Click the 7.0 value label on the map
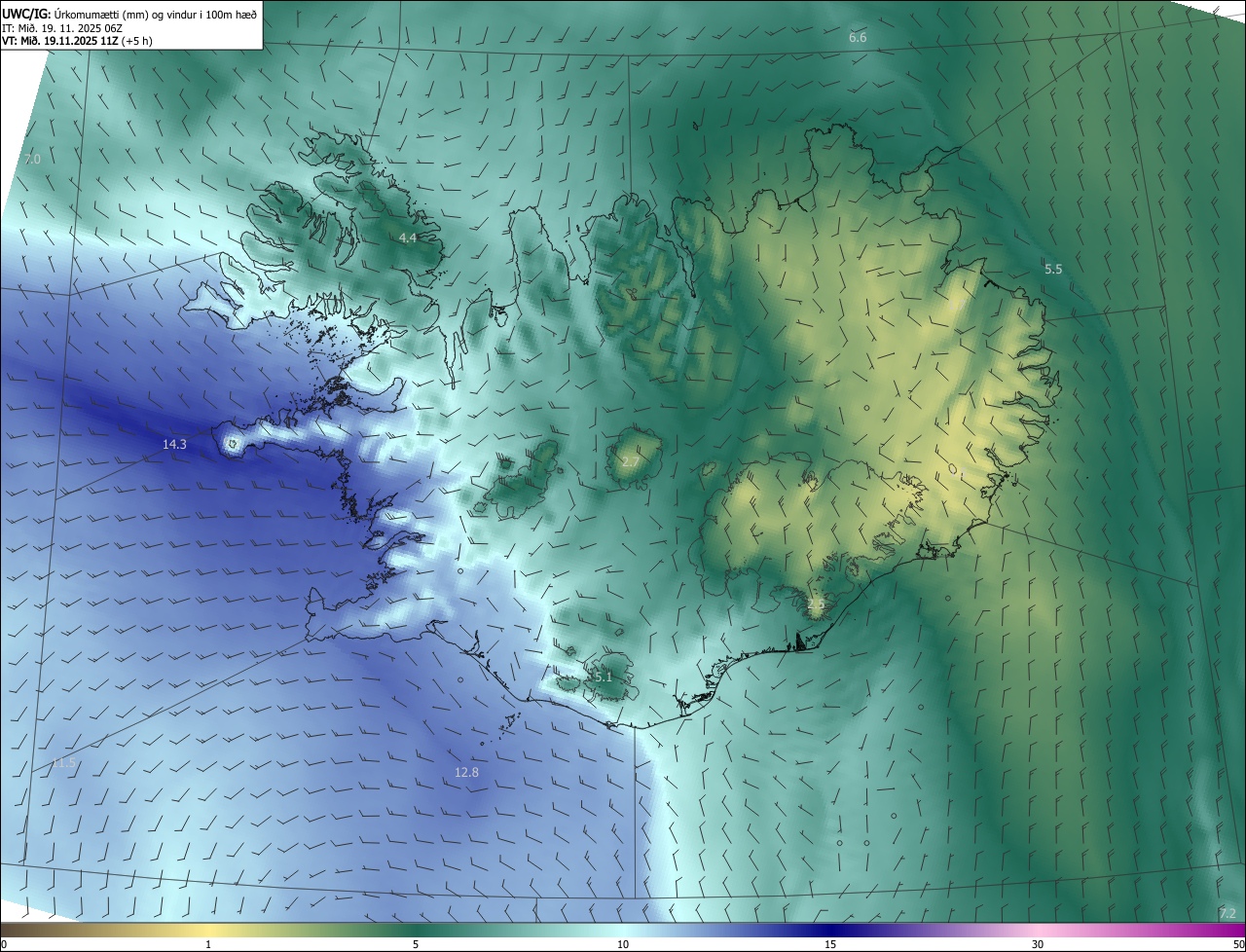The image size is (1246, 952). click(33, 159)
